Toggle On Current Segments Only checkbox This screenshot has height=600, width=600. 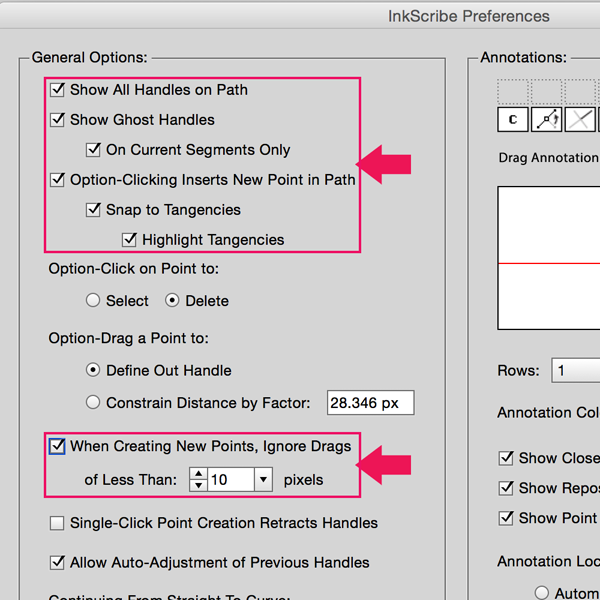click(x=93, y=150)
